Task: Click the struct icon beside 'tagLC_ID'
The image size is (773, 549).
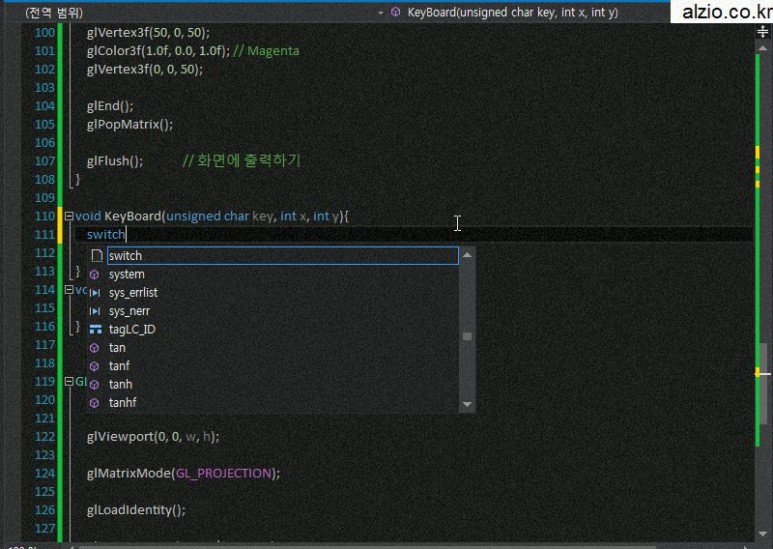Action: click(96, 330)
